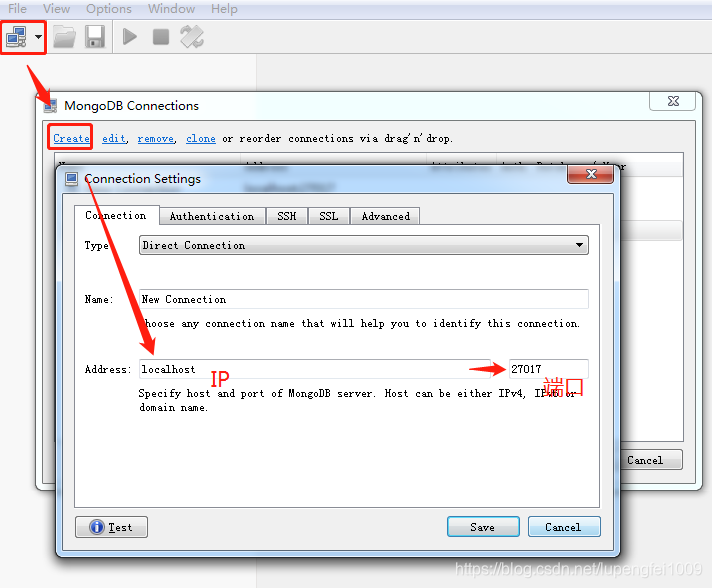Open the Help menu
Viewport: 712px width, 588px height.
point(224,9)
